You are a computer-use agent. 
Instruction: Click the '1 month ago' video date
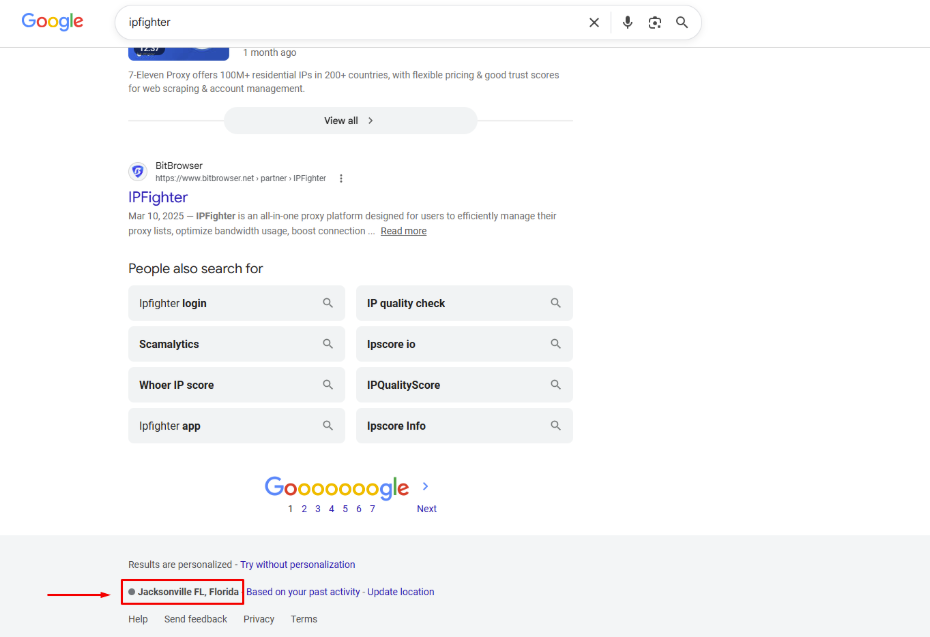(269, 53)
